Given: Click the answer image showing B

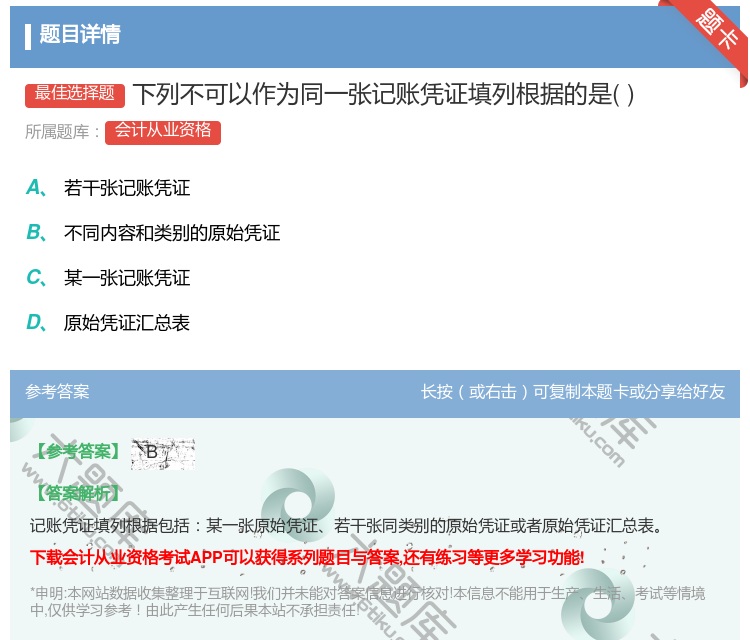Looking at the screenshot, I should [163, 453].
